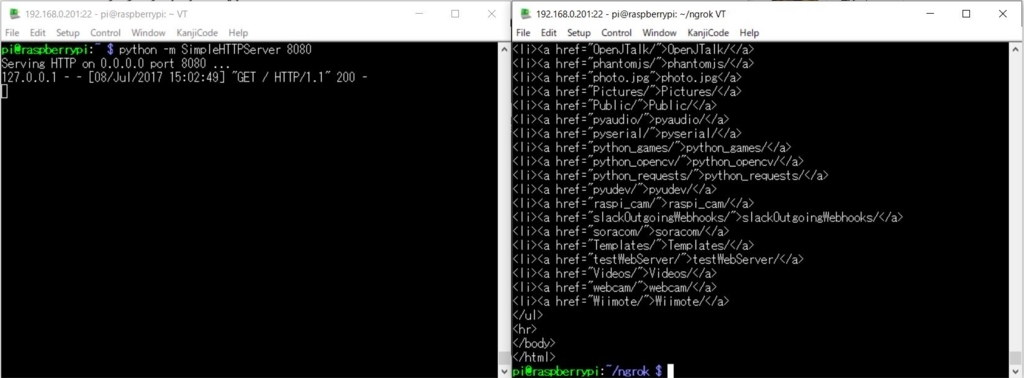Image resolution: width=1024 pixels, height=378 pixels.
Task: Open Control menu in left terminal window
Action: point(105,33)
